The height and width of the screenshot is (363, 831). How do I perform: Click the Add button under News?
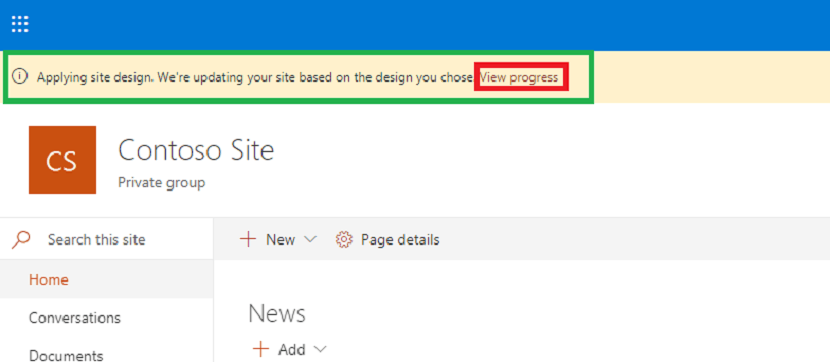click(289, 349)
